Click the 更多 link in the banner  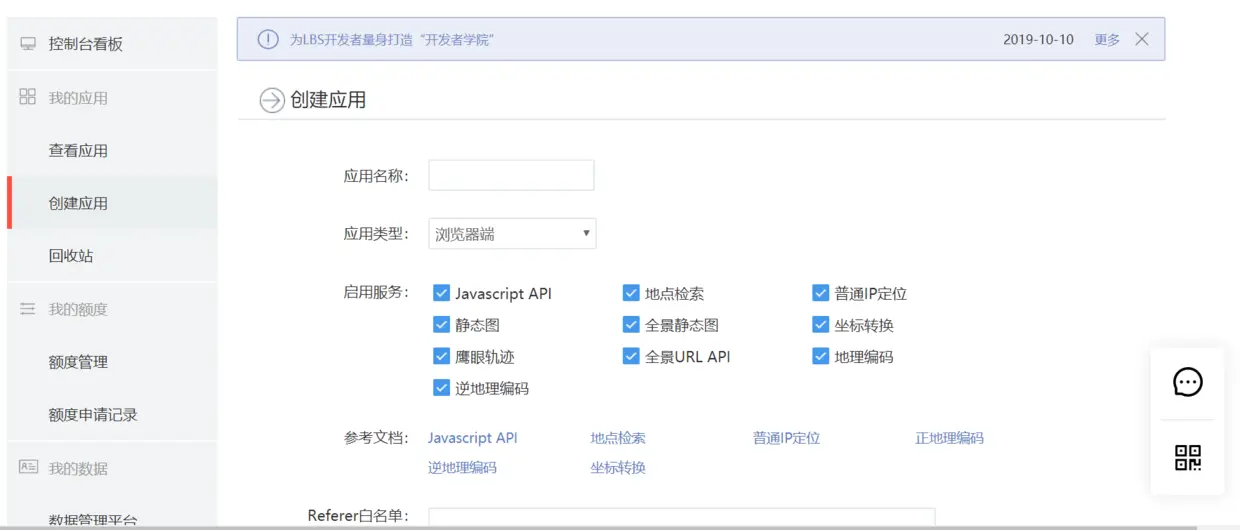pyautogui.click(x=1107, y=40)
